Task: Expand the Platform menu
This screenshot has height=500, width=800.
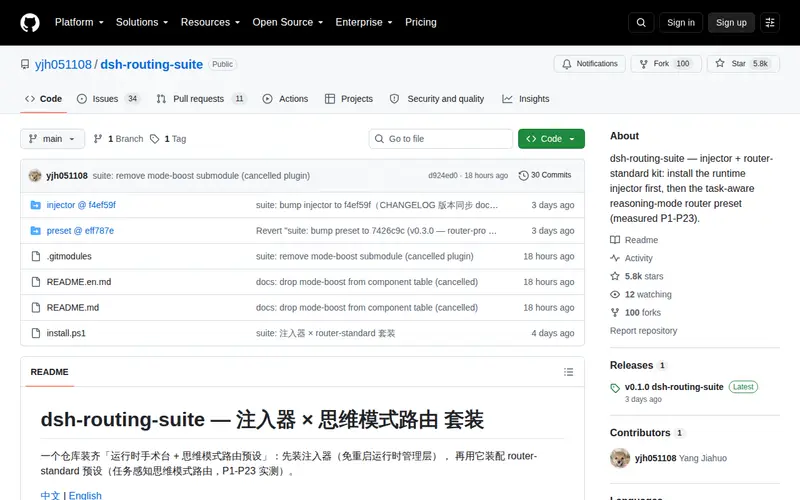Action: point(79,22)
